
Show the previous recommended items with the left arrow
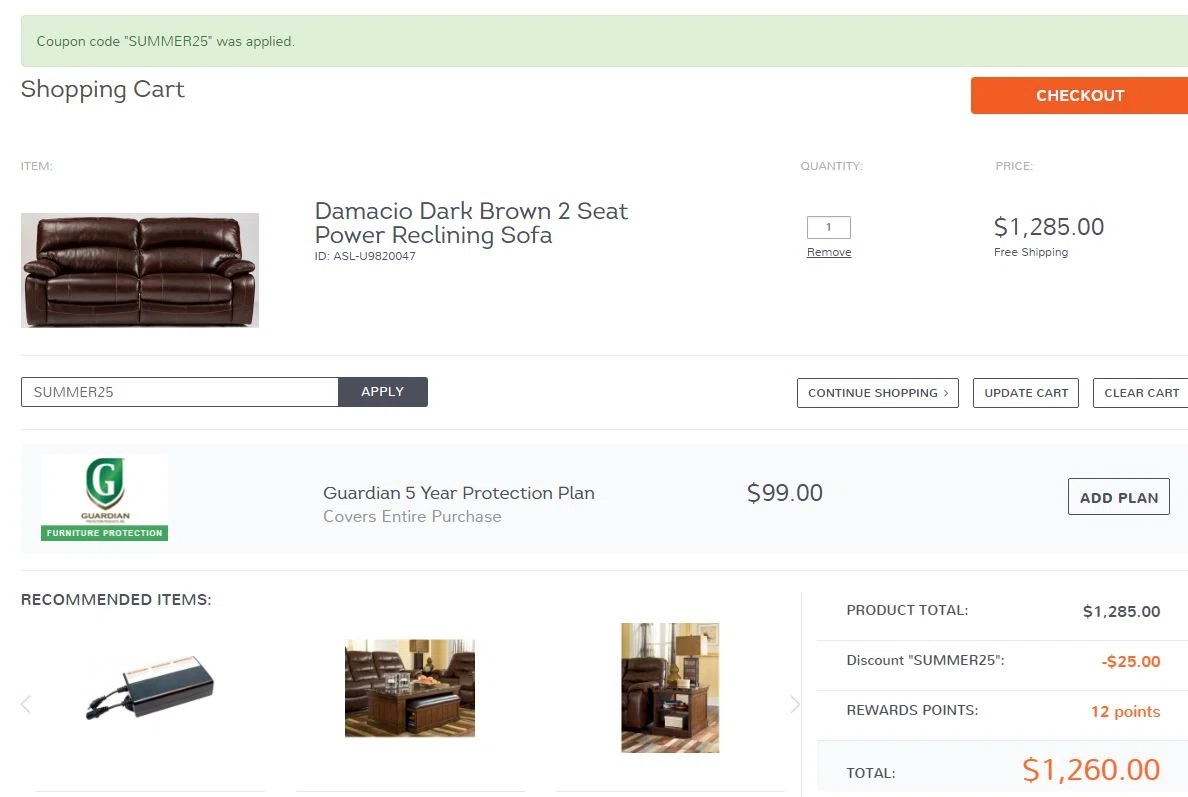pos(27,705)
